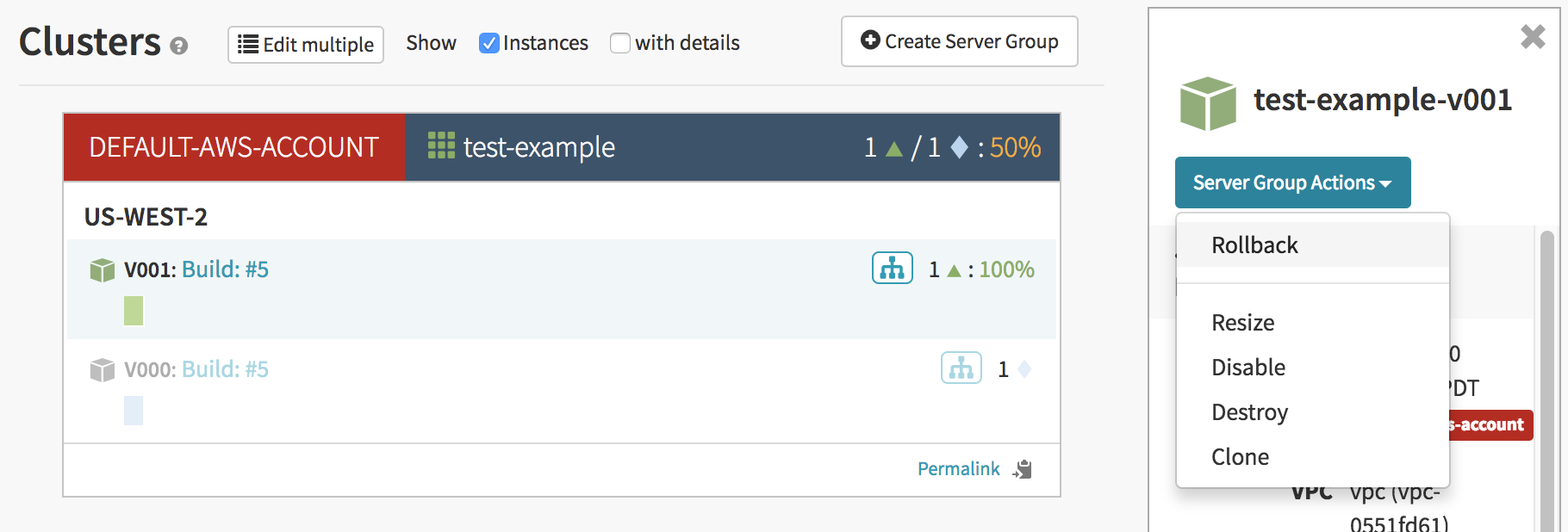Collapse the Server Group Actions dropdown

point(1291,182)
